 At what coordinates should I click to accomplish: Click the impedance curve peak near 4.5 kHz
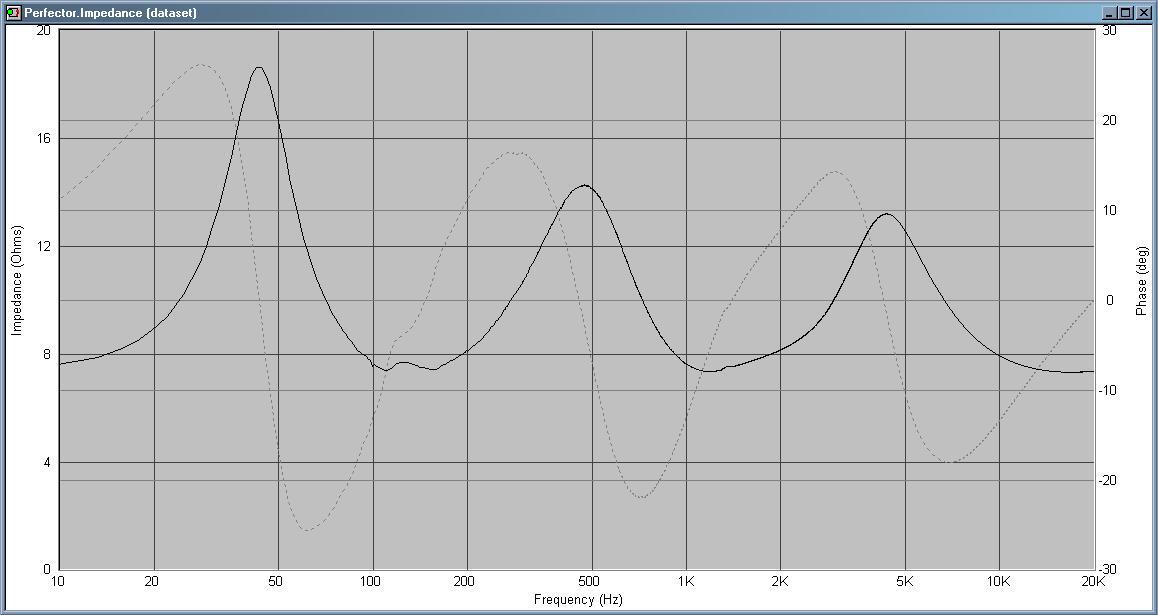tap(886, 214)
